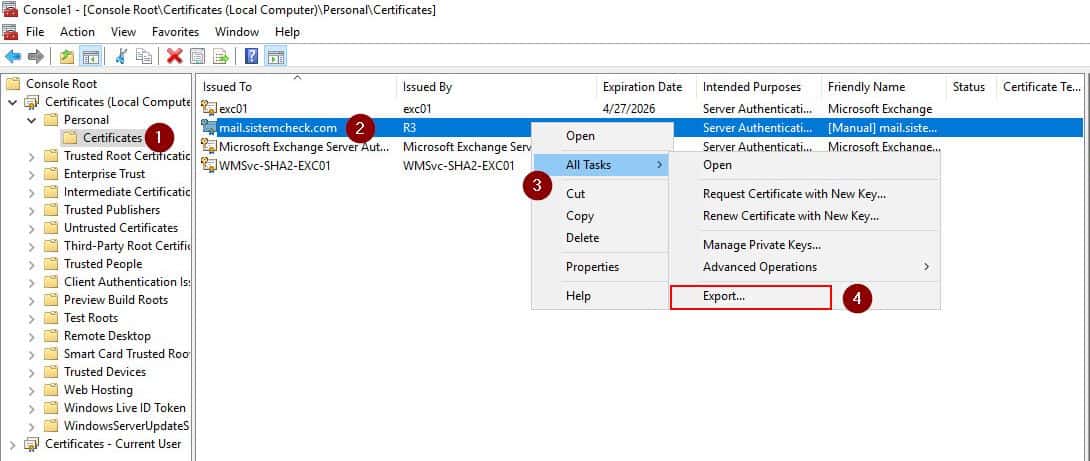Click the Cut scissors toolbar icon

point(121,56)
